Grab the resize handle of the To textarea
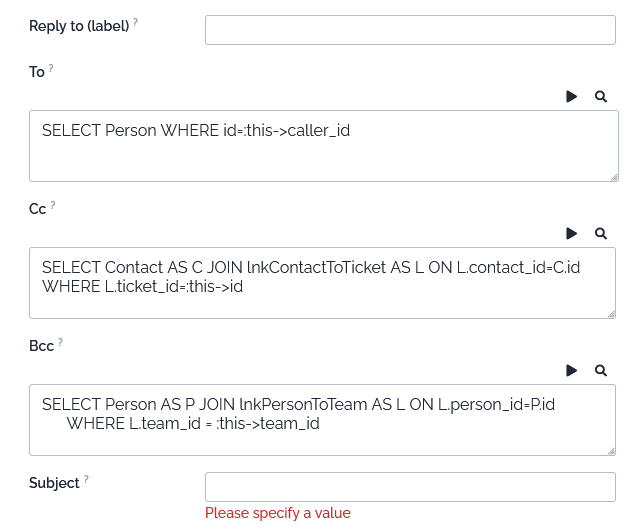This screenshot has height=530, width=636. [613, 176]
